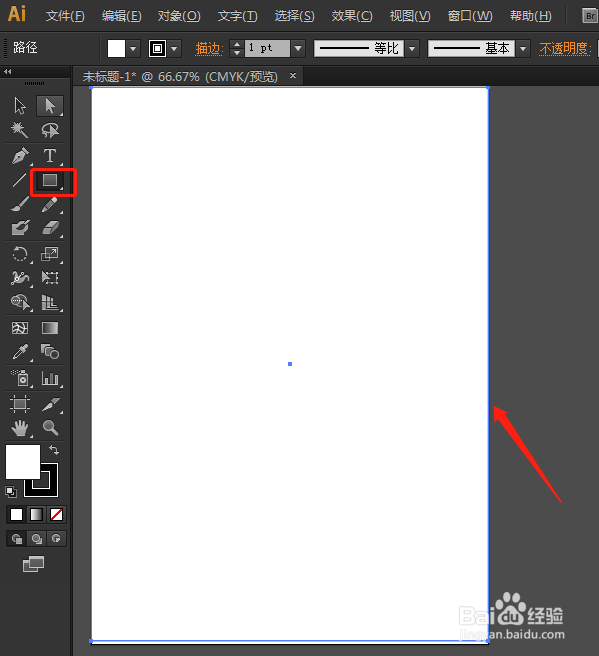Select the Eraser tool
Viewport: 599px width, 656px height.
click(x=50, y=228)
